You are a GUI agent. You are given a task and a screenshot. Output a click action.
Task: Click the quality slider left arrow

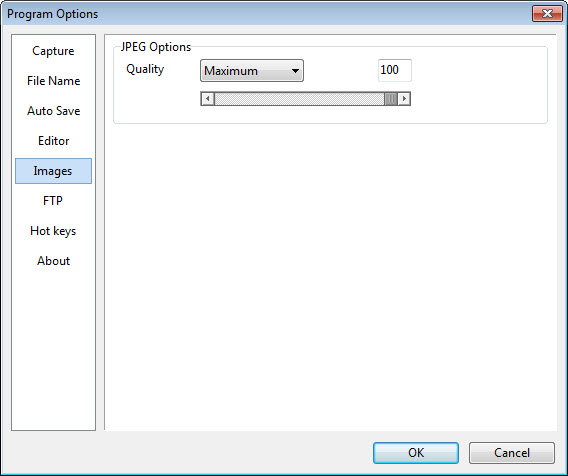pos(208,99)
